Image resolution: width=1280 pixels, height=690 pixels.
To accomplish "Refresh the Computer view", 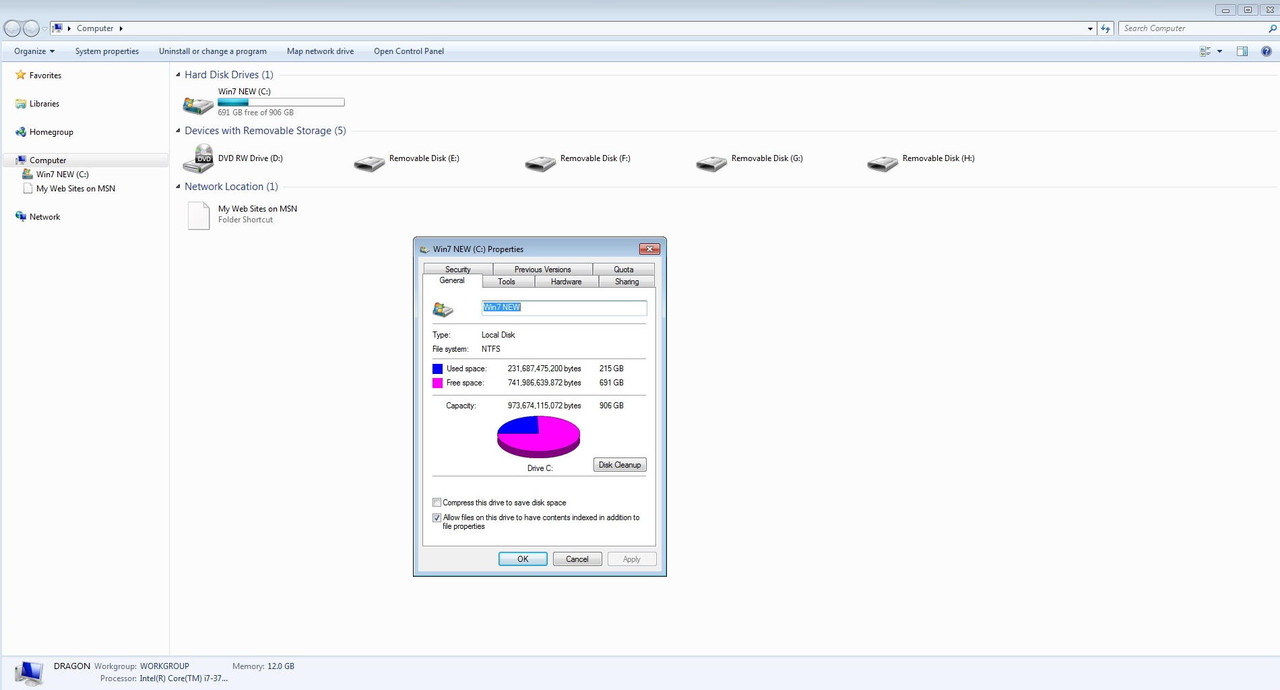I will point(1106,29).
